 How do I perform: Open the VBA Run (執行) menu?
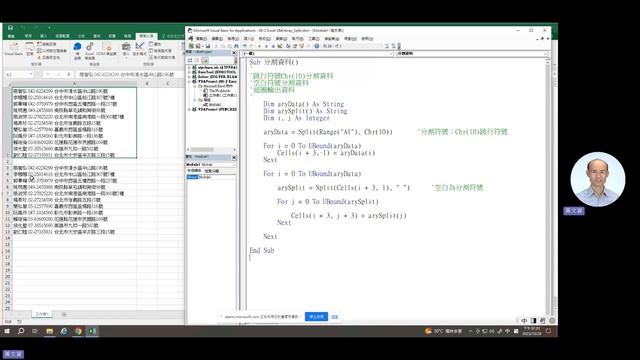pyautogui.click(x=297, y=38)
